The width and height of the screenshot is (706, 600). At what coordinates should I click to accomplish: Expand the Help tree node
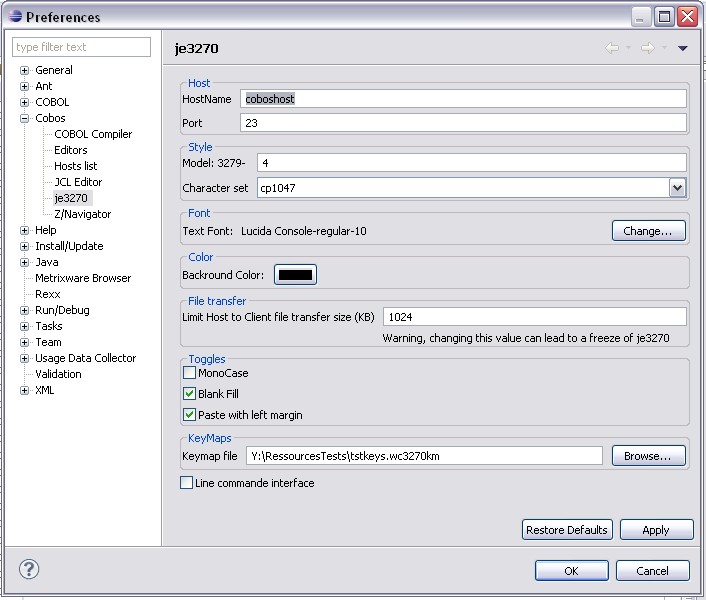(x=24, y=230)
